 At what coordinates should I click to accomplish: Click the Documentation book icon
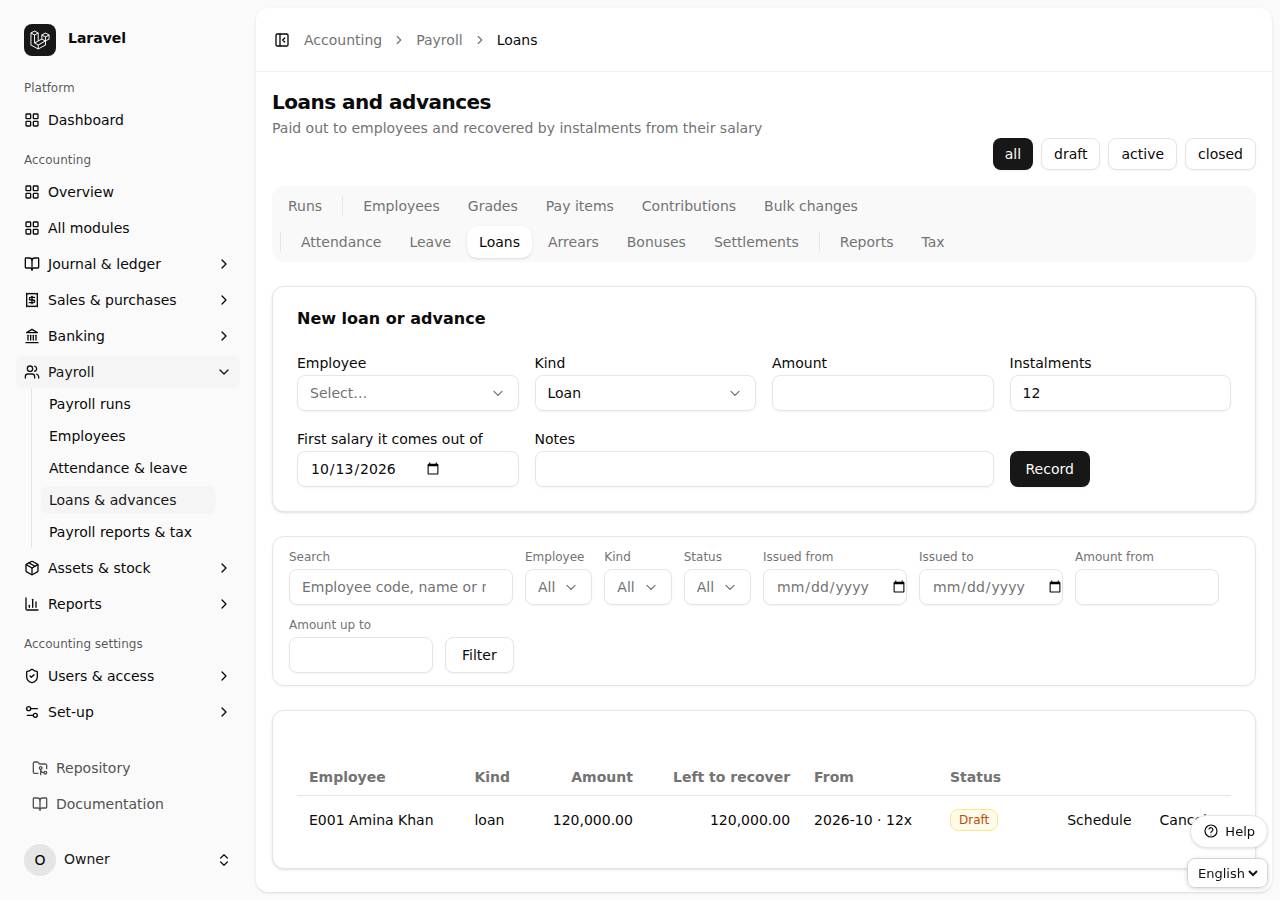pyautogui.click(x=40, y=804)
